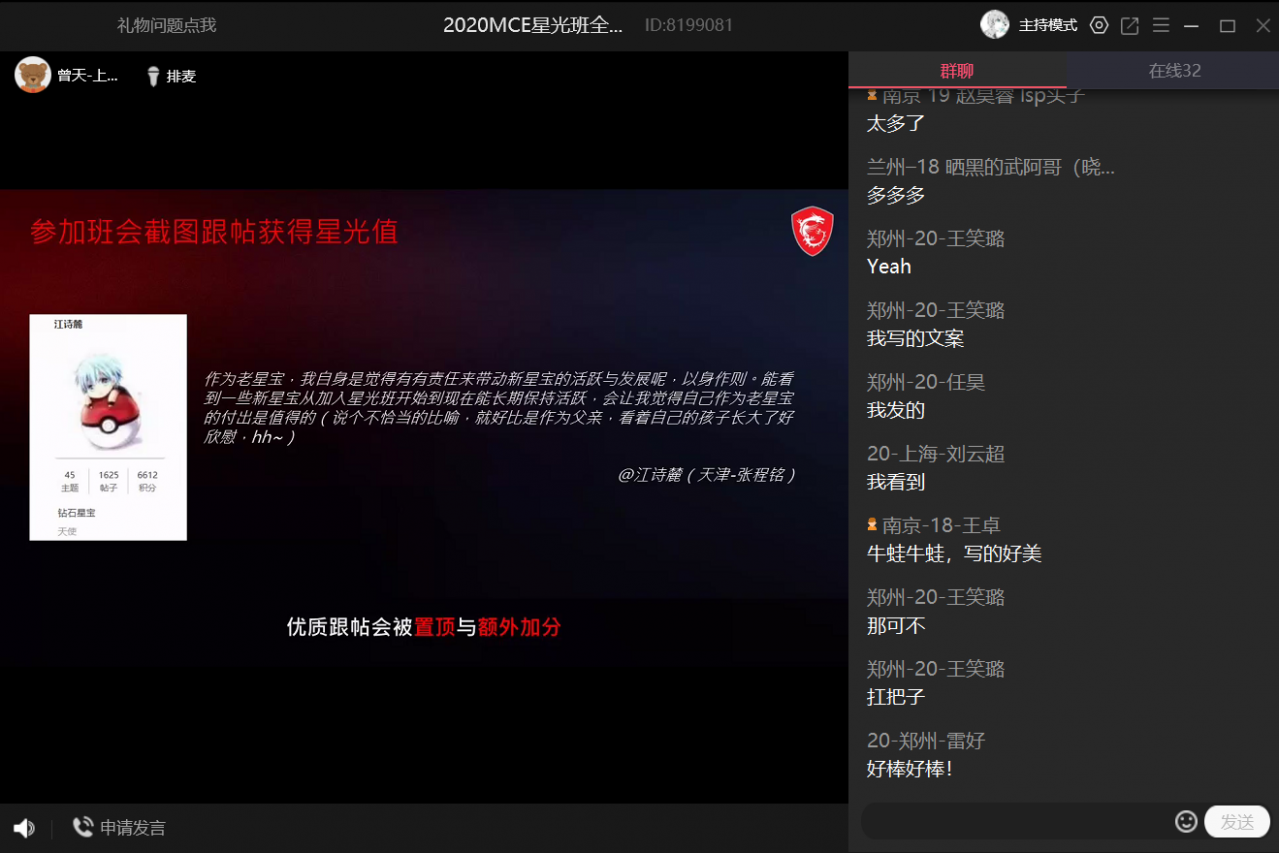This screenshot has height=853, width=1279.
Task: Click the phone icon to request speaking
Action: coord(82,827)
